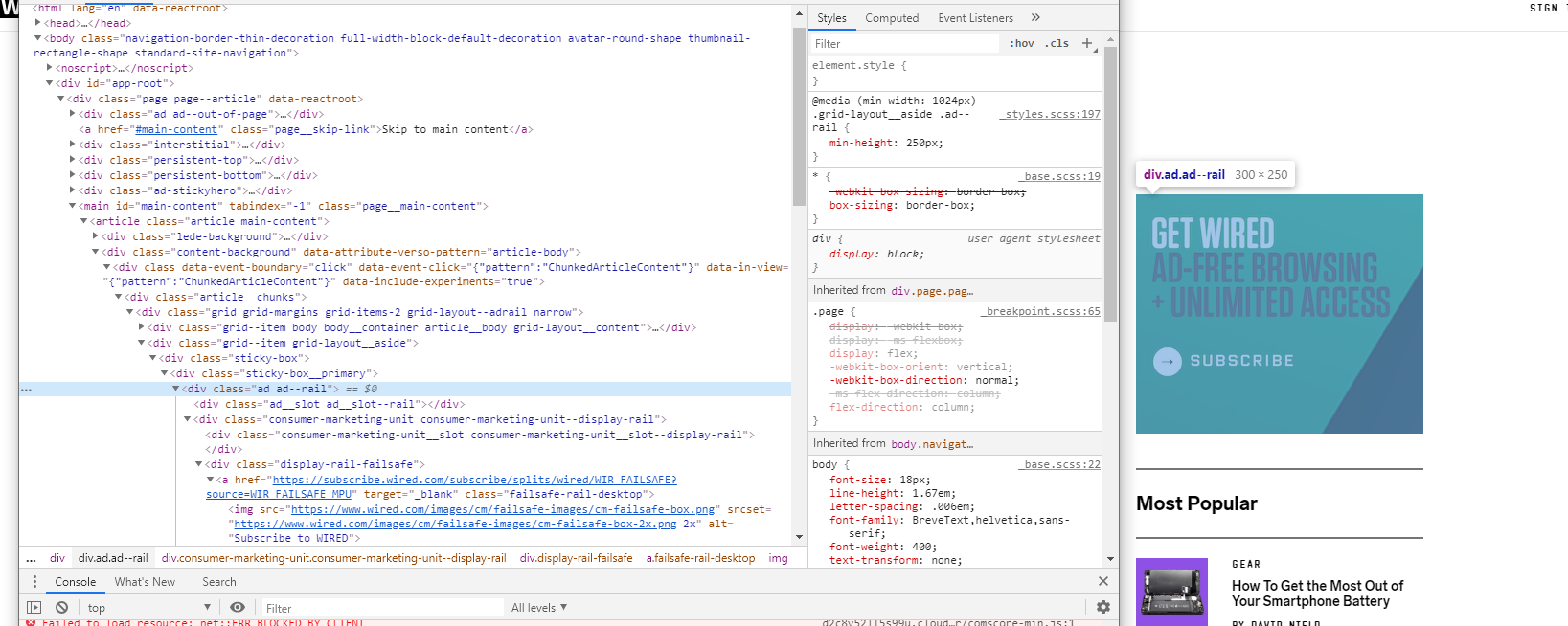1568x626 pixels.
Task: Open the What's New drawer tab
Action: coord(145,582)
